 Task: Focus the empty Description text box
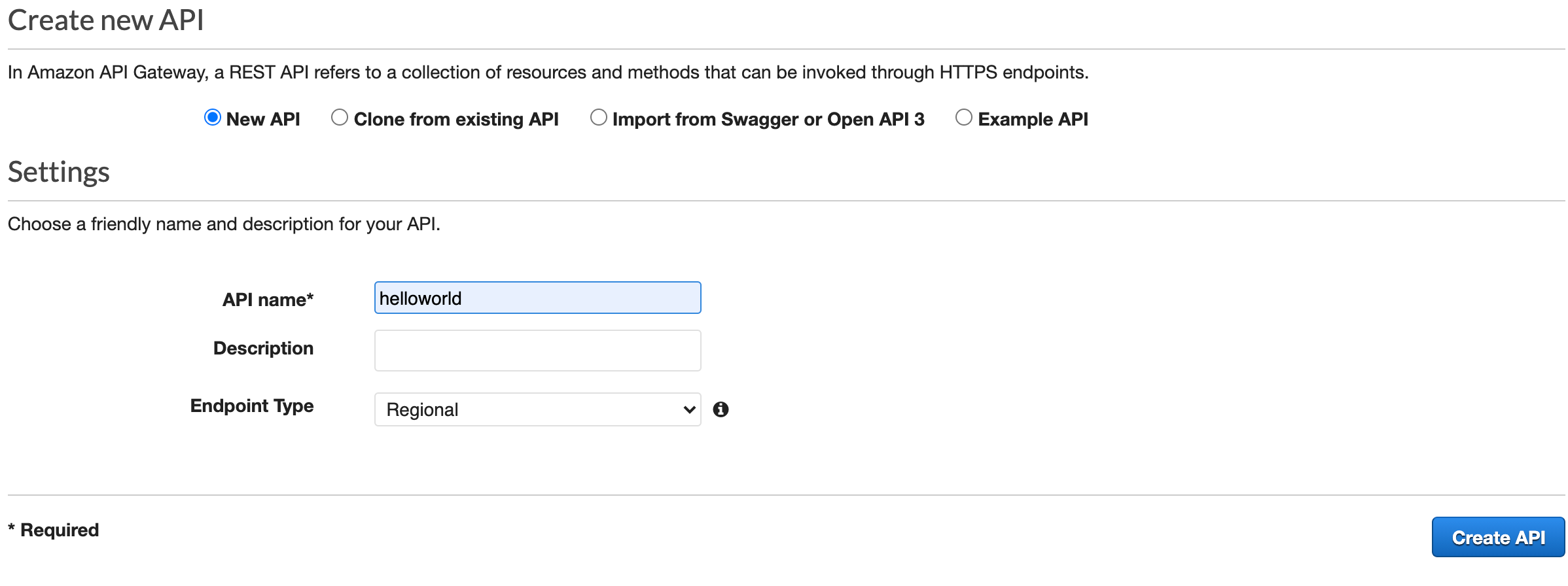pos(537,351)
